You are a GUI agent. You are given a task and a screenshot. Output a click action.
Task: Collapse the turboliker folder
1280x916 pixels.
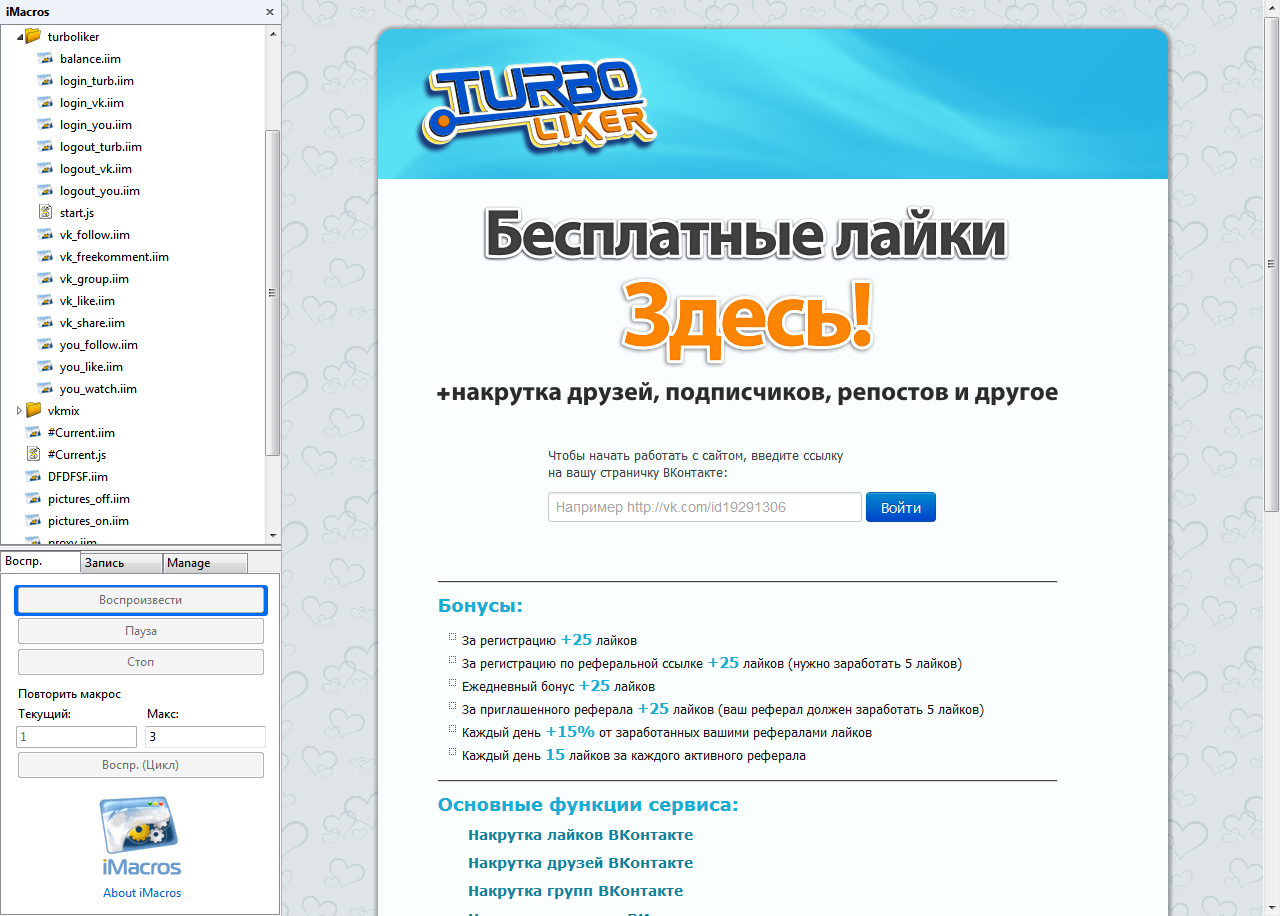point(18,36)
